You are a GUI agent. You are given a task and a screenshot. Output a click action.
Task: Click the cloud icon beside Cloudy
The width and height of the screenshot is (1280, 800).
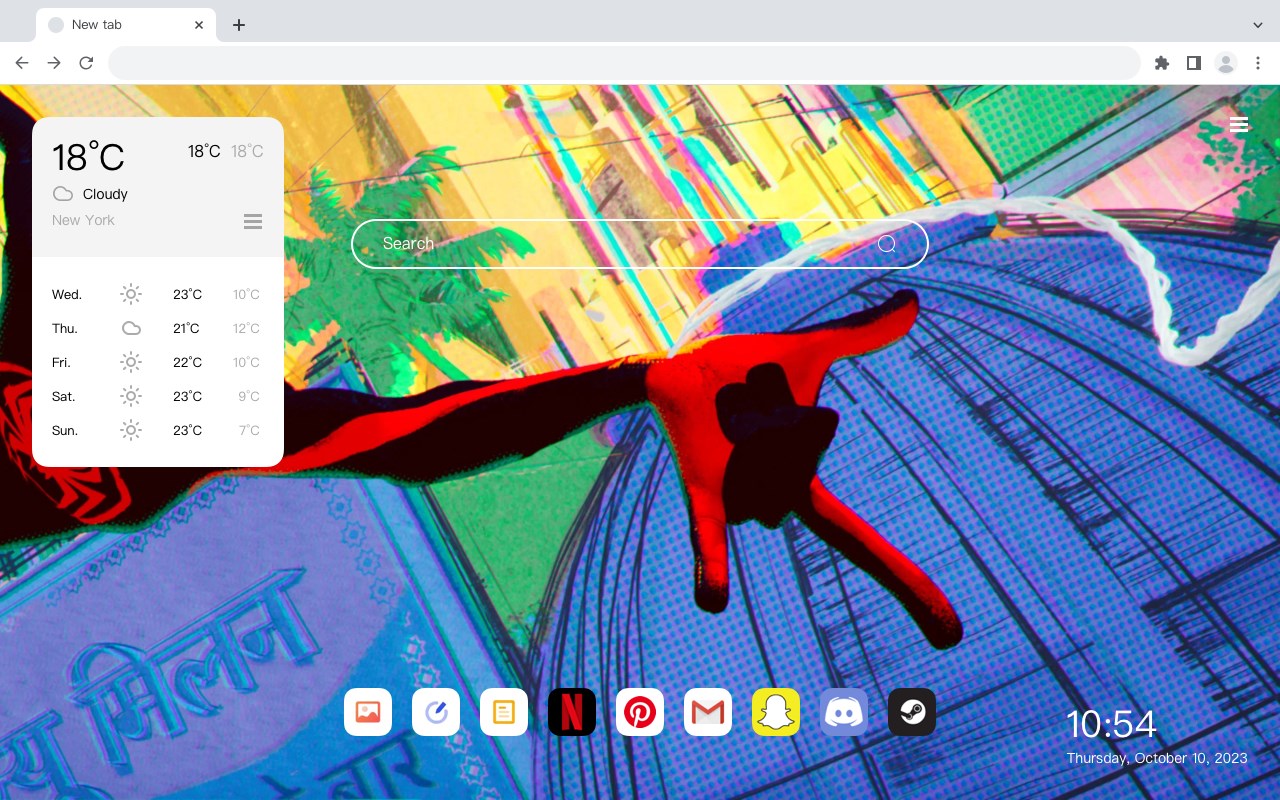(x=62, y=194)
